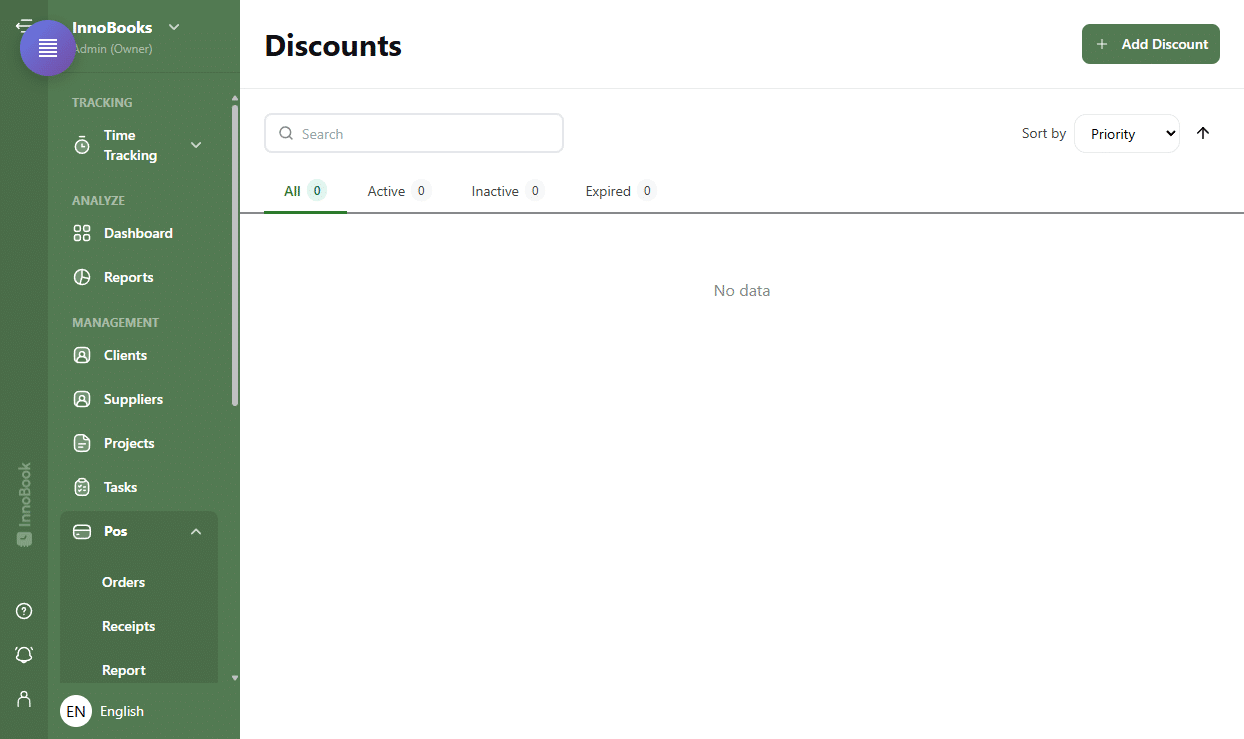Viewport: 1244px width, 739px height.
Task: Open the notifications bell icon
Action: [x=24, y=655]
